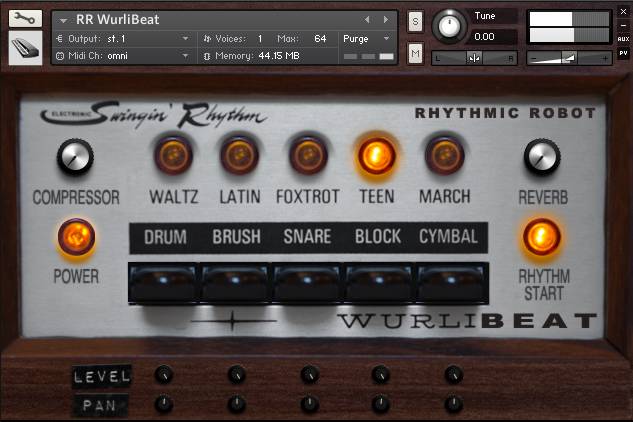
Task: Open the wrench edit instrument icon
Action: pyautogui.click(x=25, y=18)
